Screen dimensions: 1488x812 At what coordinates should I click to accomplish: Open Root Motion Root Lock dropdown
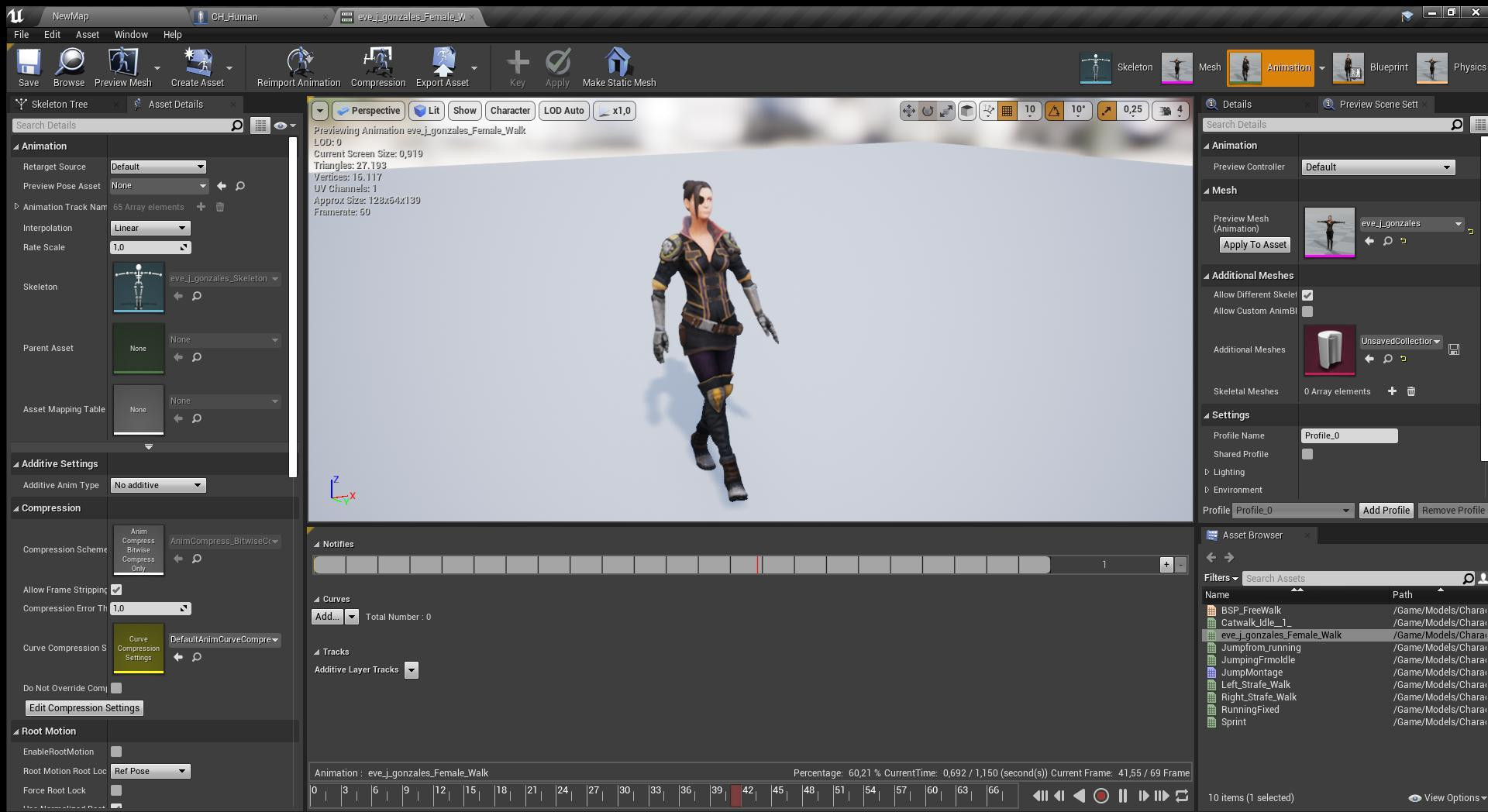150,771
